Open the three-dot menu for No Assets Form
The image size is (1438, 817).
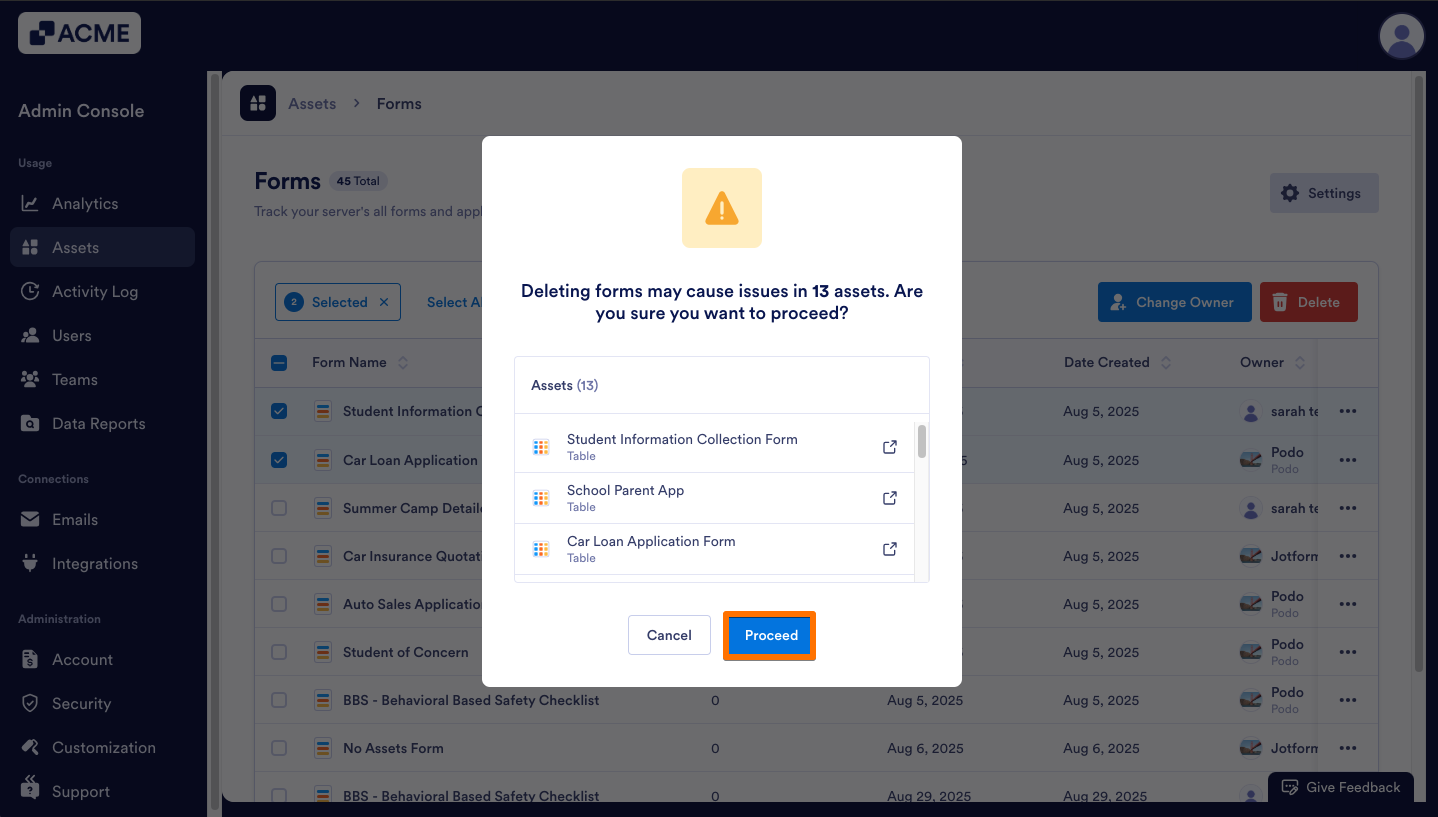click(1348, 748)
